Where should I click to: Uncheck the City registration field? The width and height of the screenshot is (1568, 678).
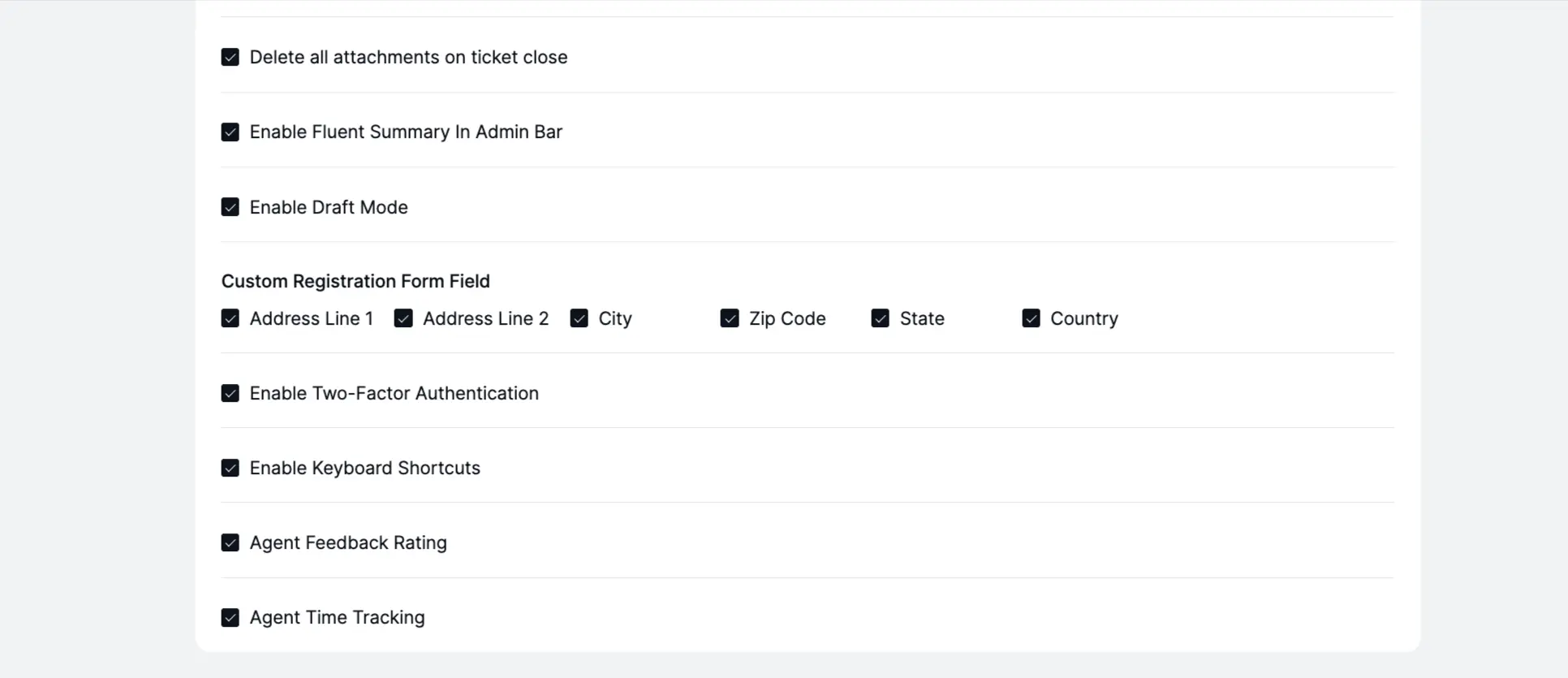pos(579,318)
